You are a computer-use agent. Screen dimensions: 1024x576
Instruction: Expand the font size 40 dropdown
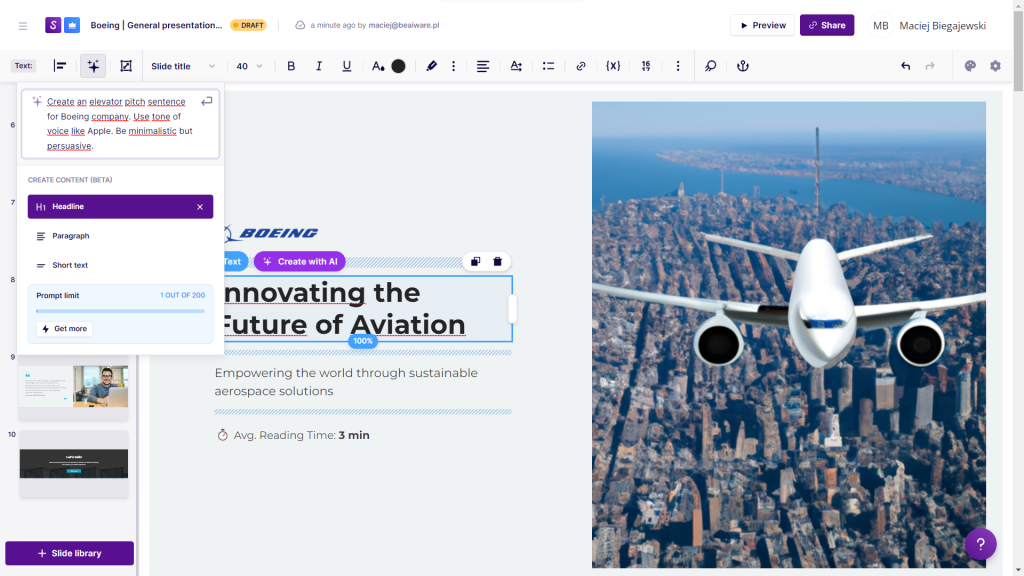[x=250, y=66]
